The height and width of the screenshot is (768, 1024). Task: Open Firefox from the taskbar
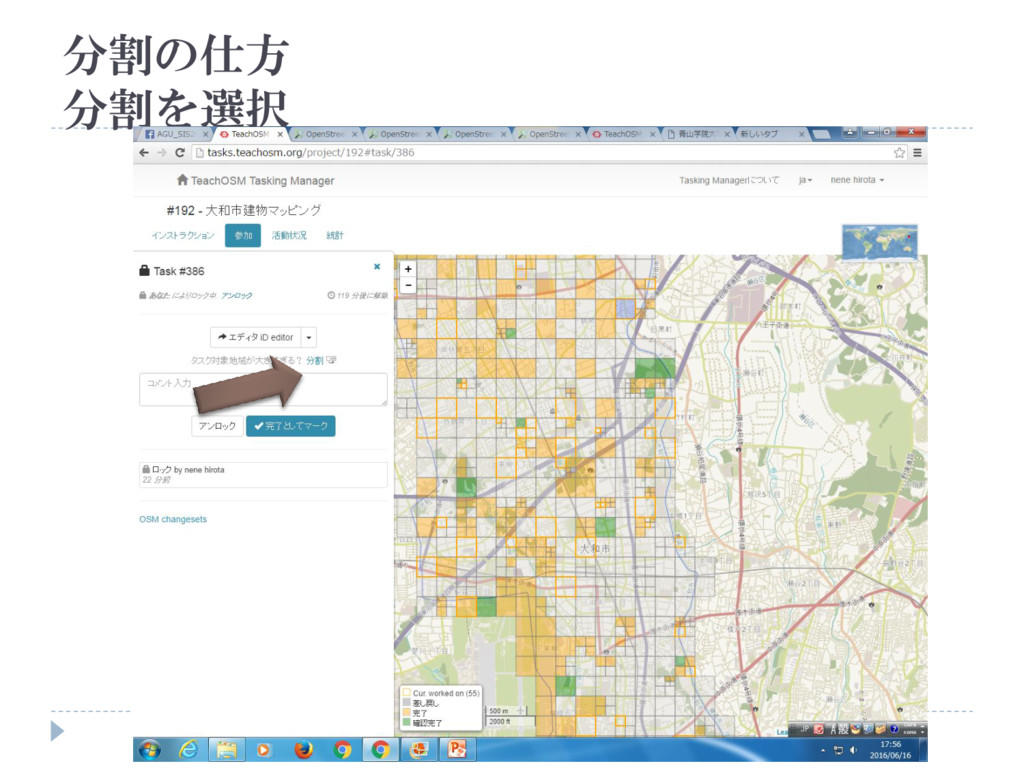pyautogui.click(x=303, y=750)
